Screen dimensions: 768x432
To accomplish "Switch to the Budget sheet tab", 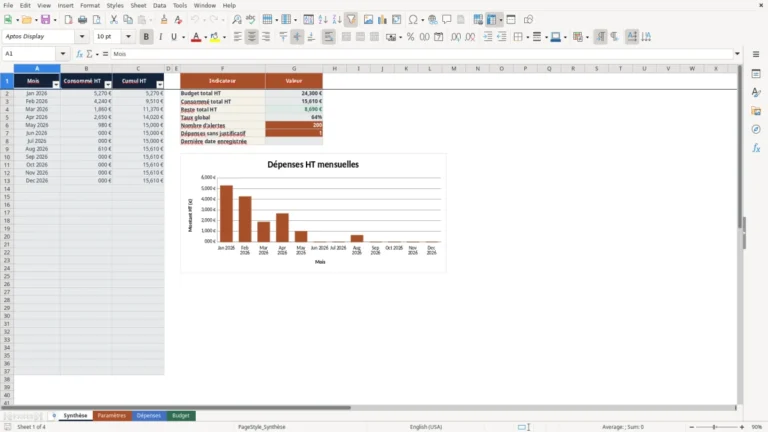I will (181, 415).
